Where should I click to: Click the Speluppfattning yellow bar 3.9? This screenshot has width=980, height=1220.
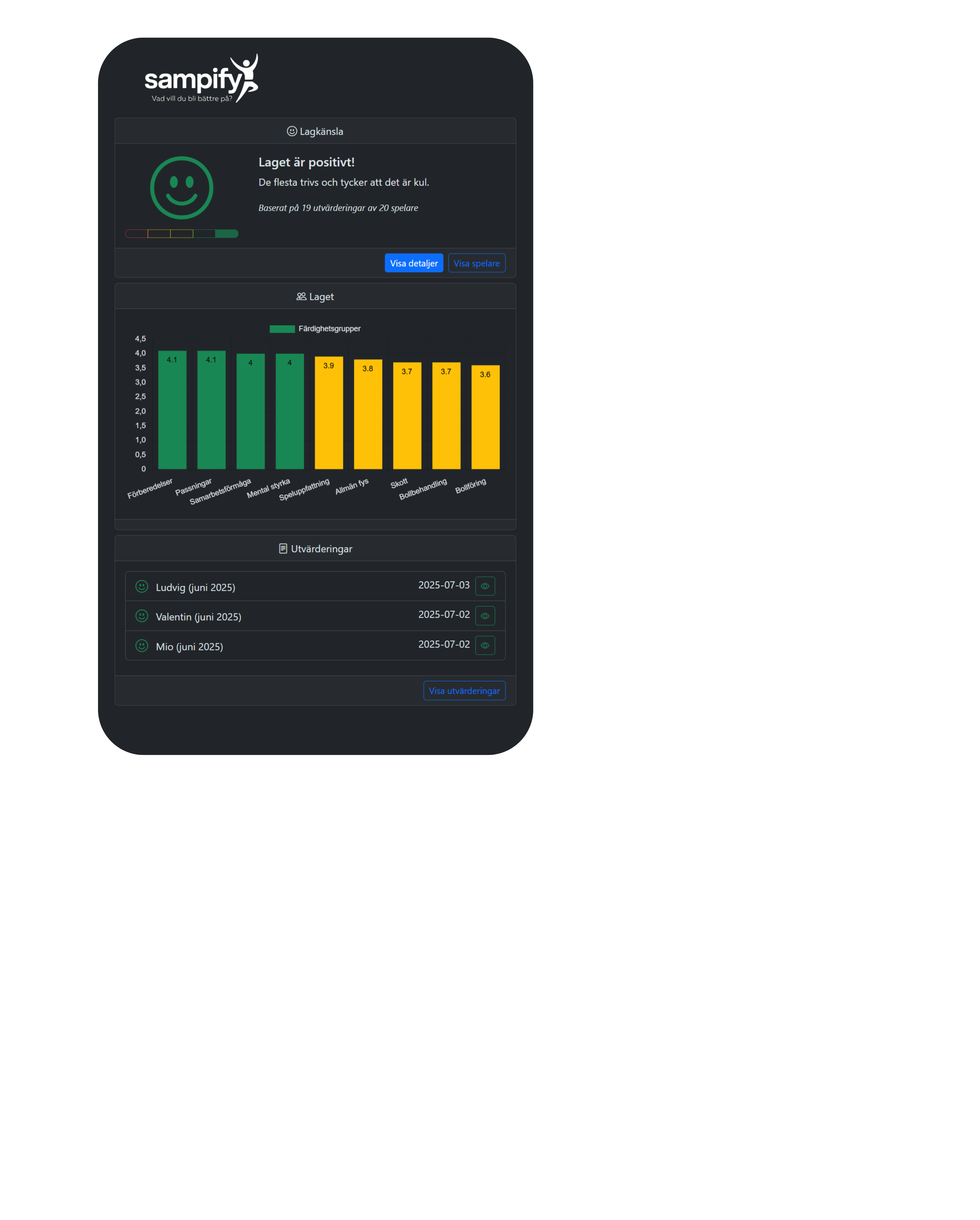point(329,413)
